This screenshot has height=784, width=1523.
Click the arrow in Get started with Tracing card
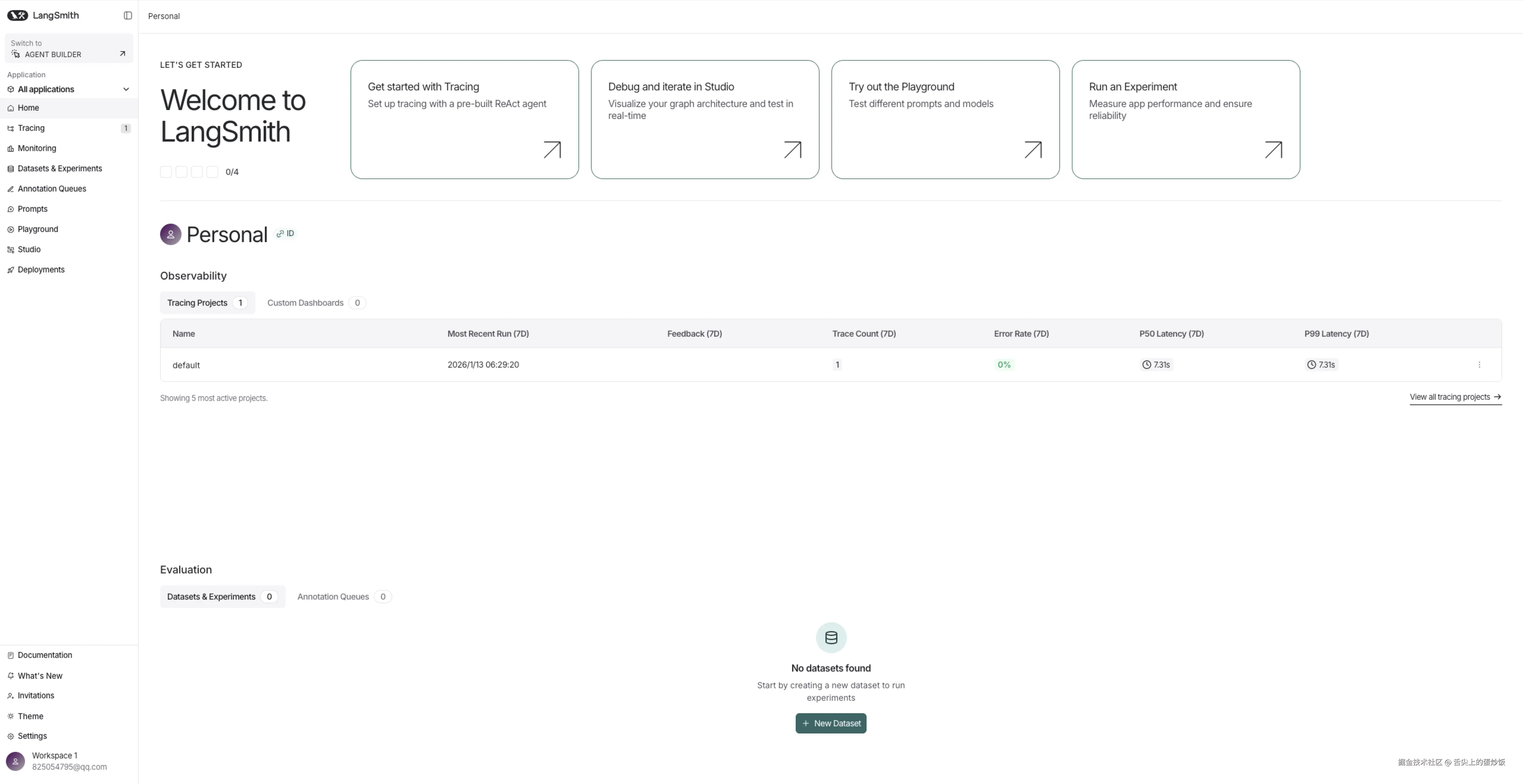pos(552,150)
